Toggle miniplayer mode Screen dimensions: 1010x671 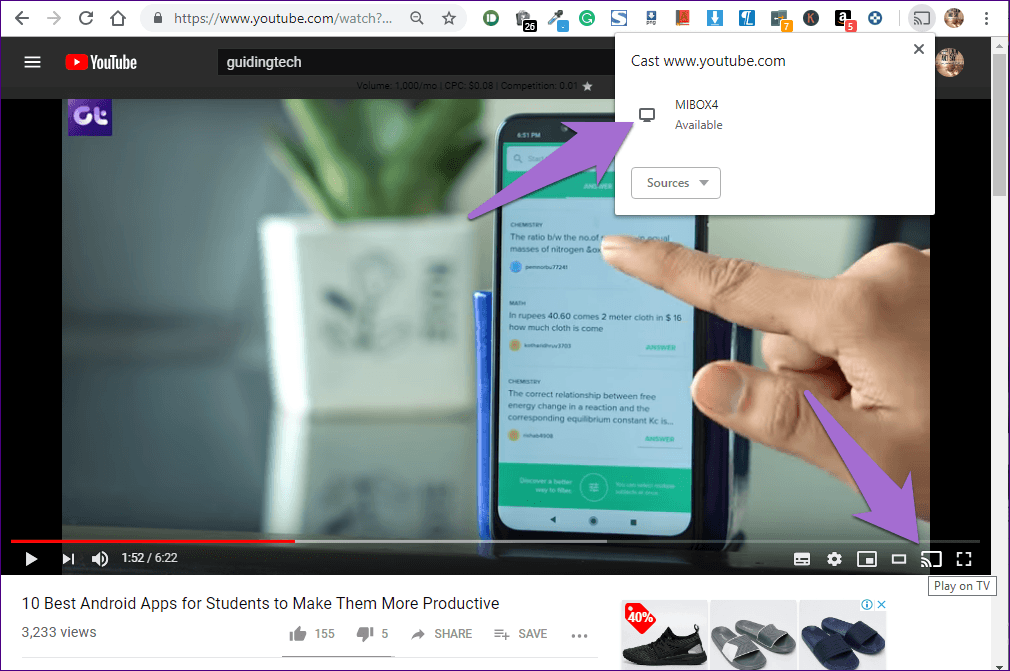[866, 559]
